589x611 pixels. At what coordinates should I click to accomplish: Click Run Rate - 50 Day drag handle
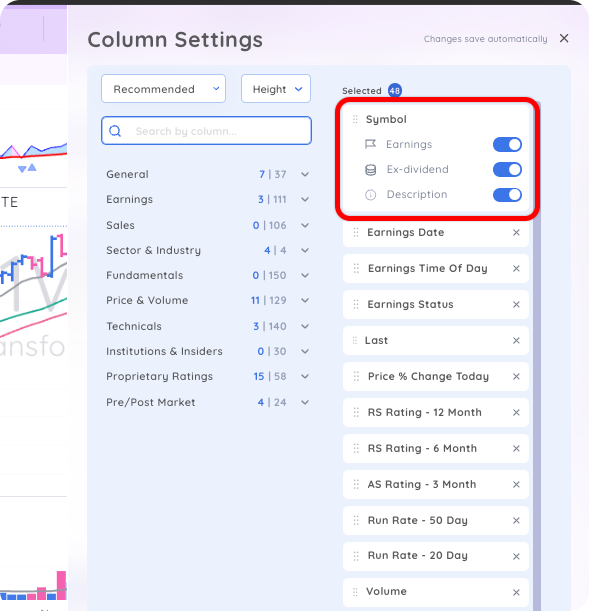click(356, 520)
